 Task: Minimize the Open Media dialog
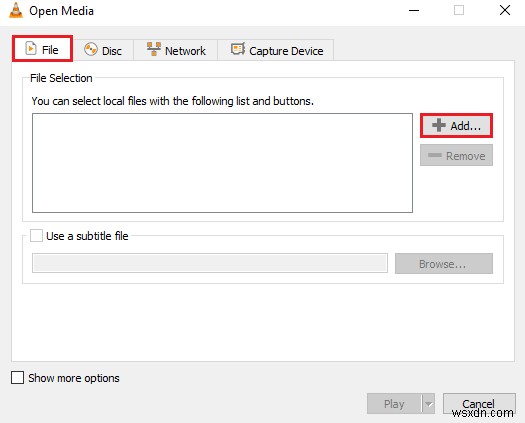[414, 11]
